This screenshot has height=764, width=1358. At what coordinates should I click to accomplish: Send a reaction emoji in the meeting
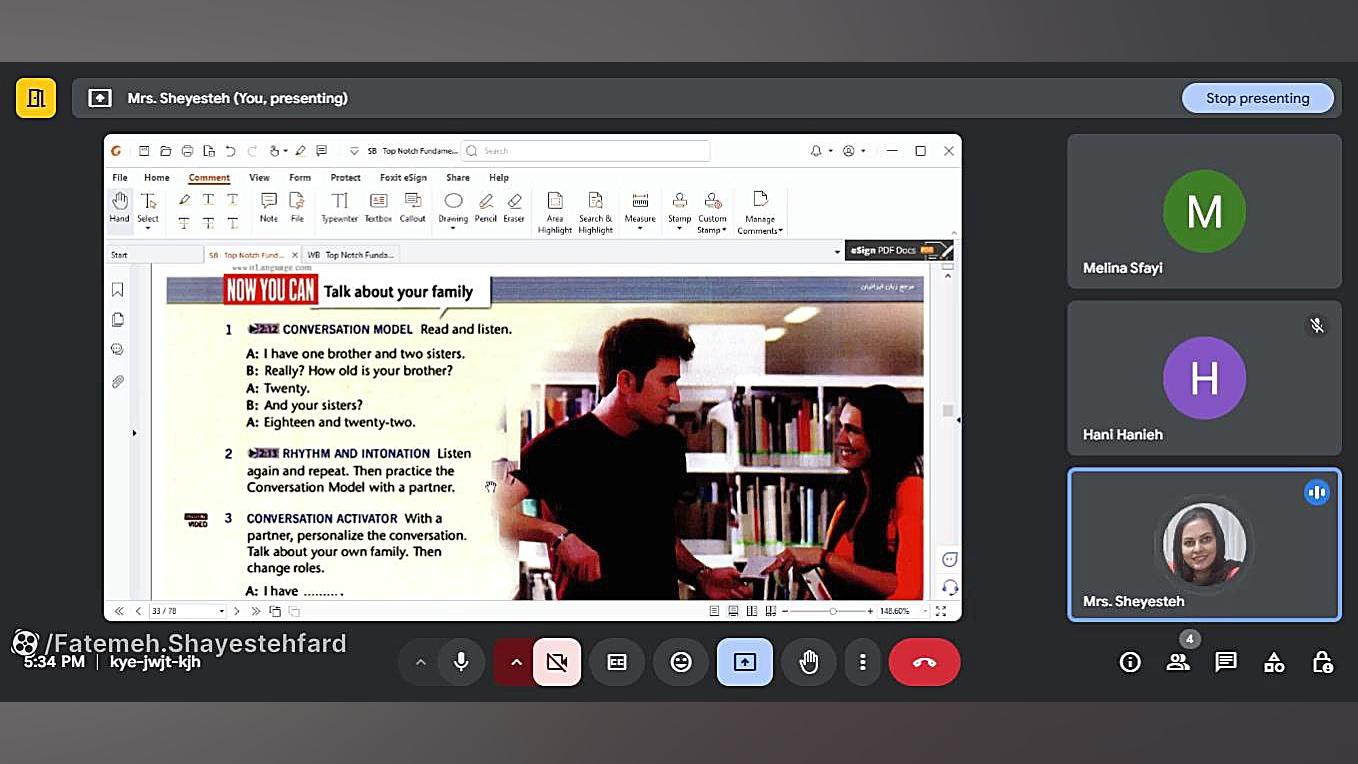click(681, 662)
